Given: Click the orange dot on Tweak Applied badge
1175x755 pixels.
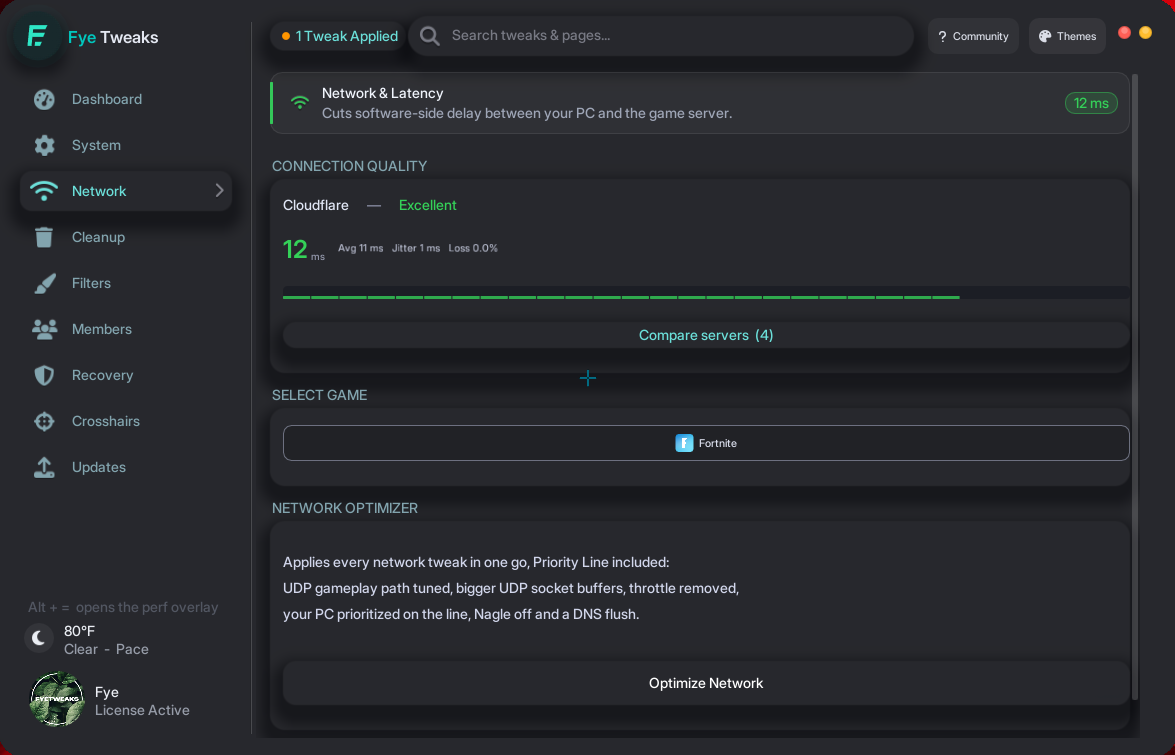Looking at the screenshot, I should (286, 36).
